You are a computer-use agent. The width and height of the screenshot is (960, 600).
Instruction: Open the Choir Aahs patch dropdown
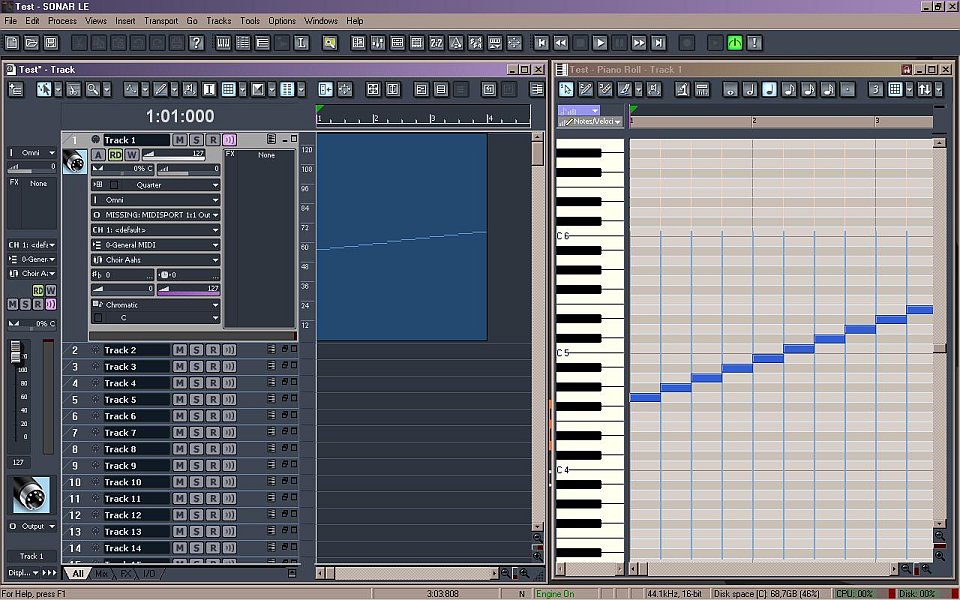coord(216,260)
